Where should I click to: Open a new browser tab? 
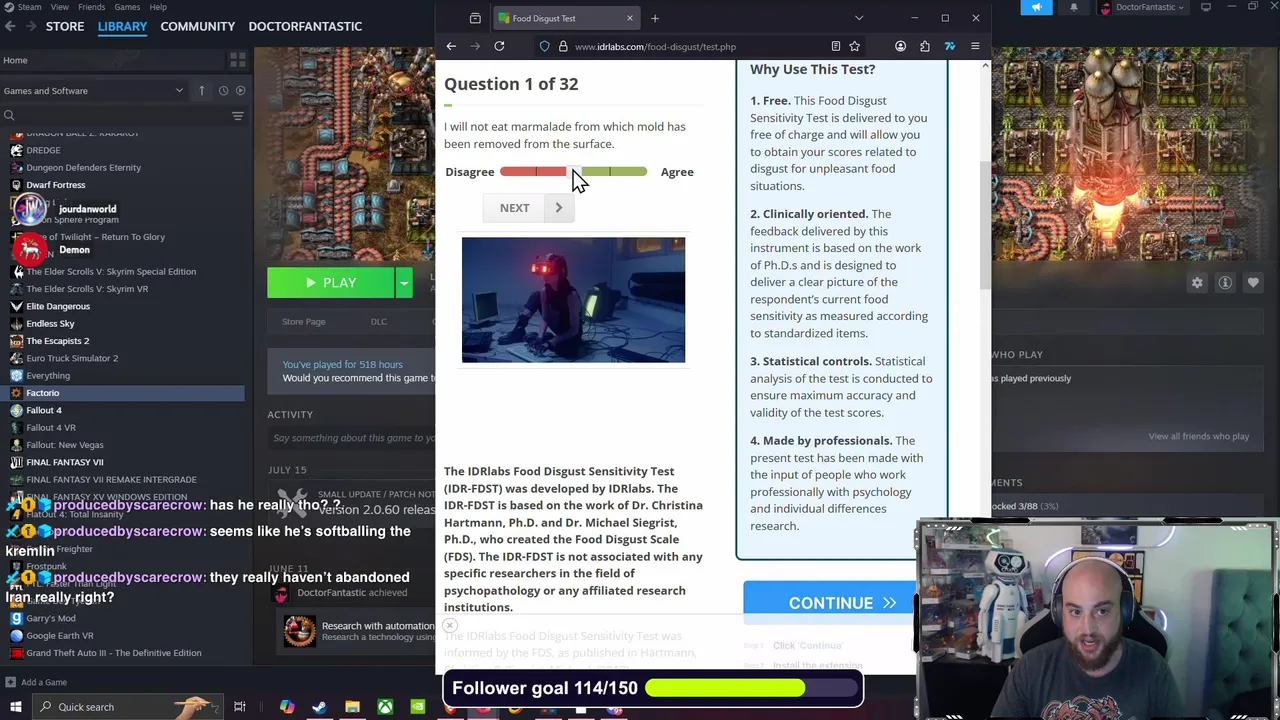pyautogui.click(x=655, y=18)
